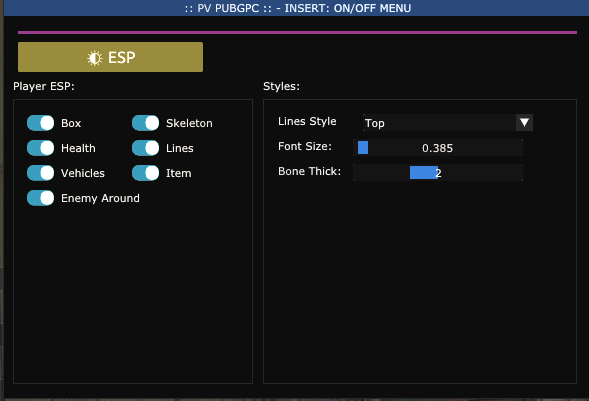Screen dimensions: 589x401
Task: Click the sun icon on ESP tab
Action: pos(95,58)
